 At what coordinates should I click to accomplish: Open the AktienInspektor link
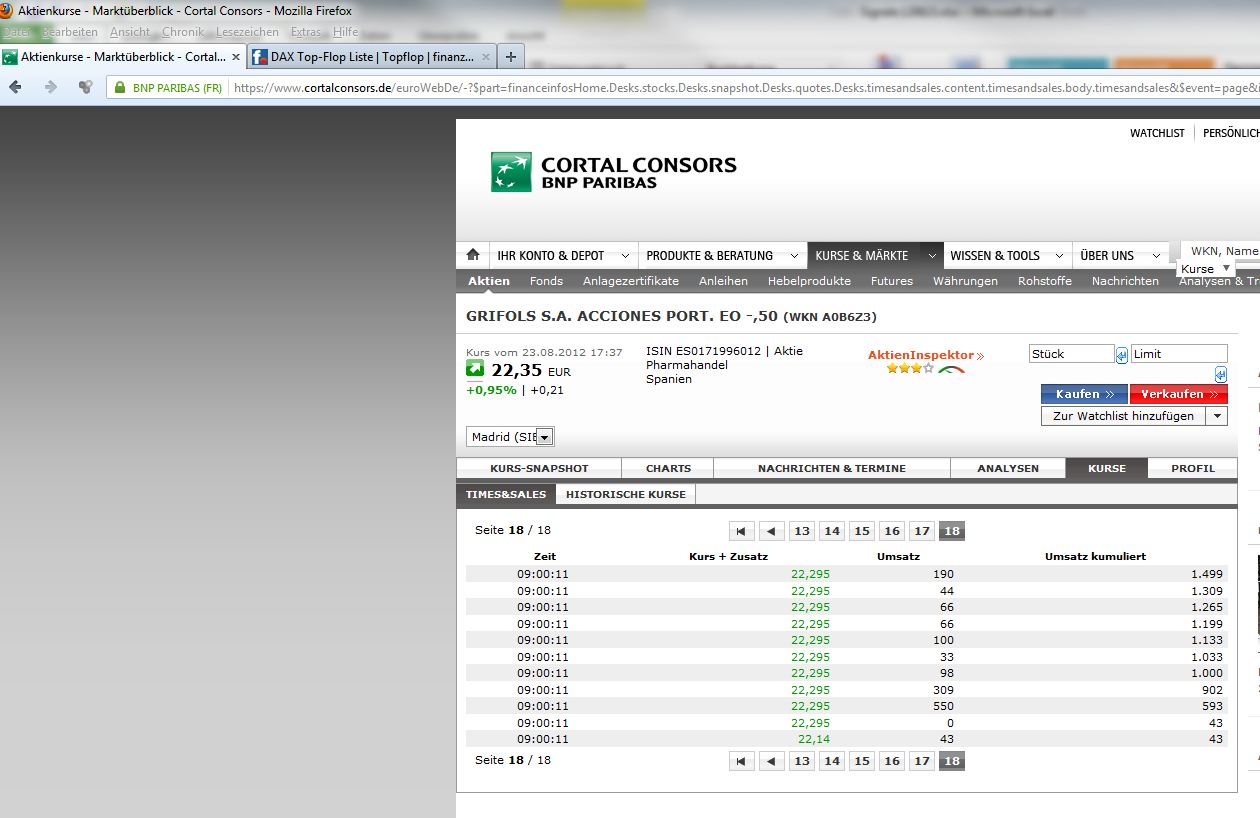925,355
